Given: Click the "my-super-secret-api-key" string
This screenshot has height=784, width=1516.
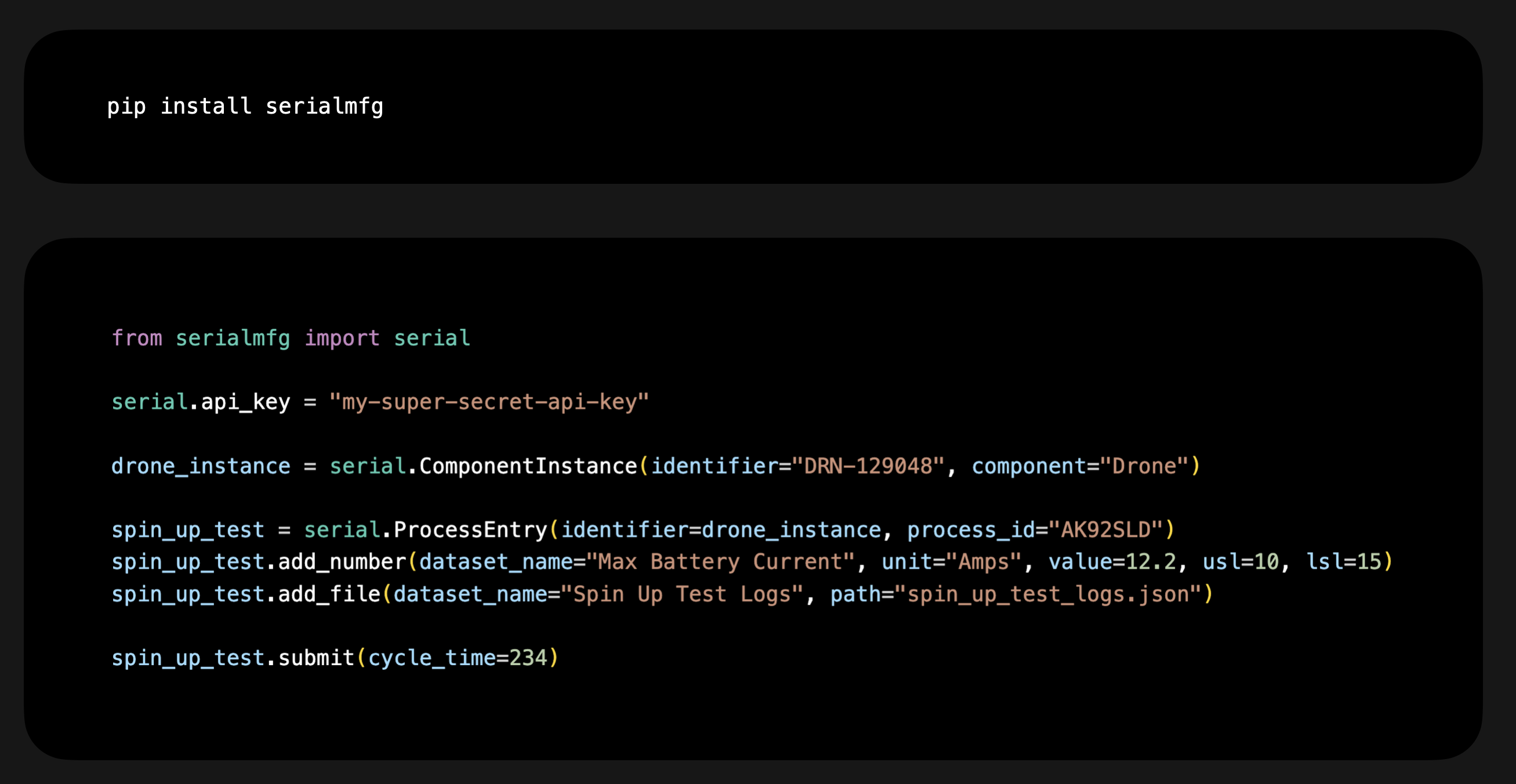Looking at the screenshot, I should click(488, 402).
